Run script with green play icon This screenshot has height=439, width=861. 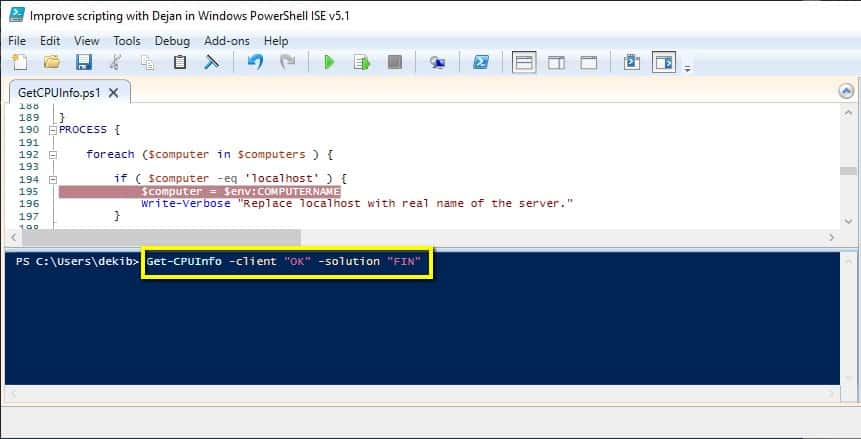pos(329,62)
